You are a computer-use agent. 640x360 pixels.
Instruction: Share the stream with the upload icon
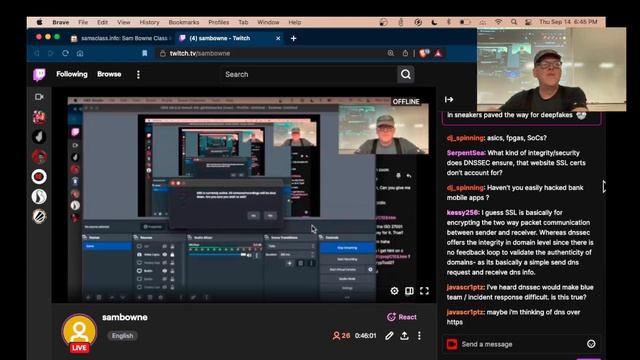point(404,336)
